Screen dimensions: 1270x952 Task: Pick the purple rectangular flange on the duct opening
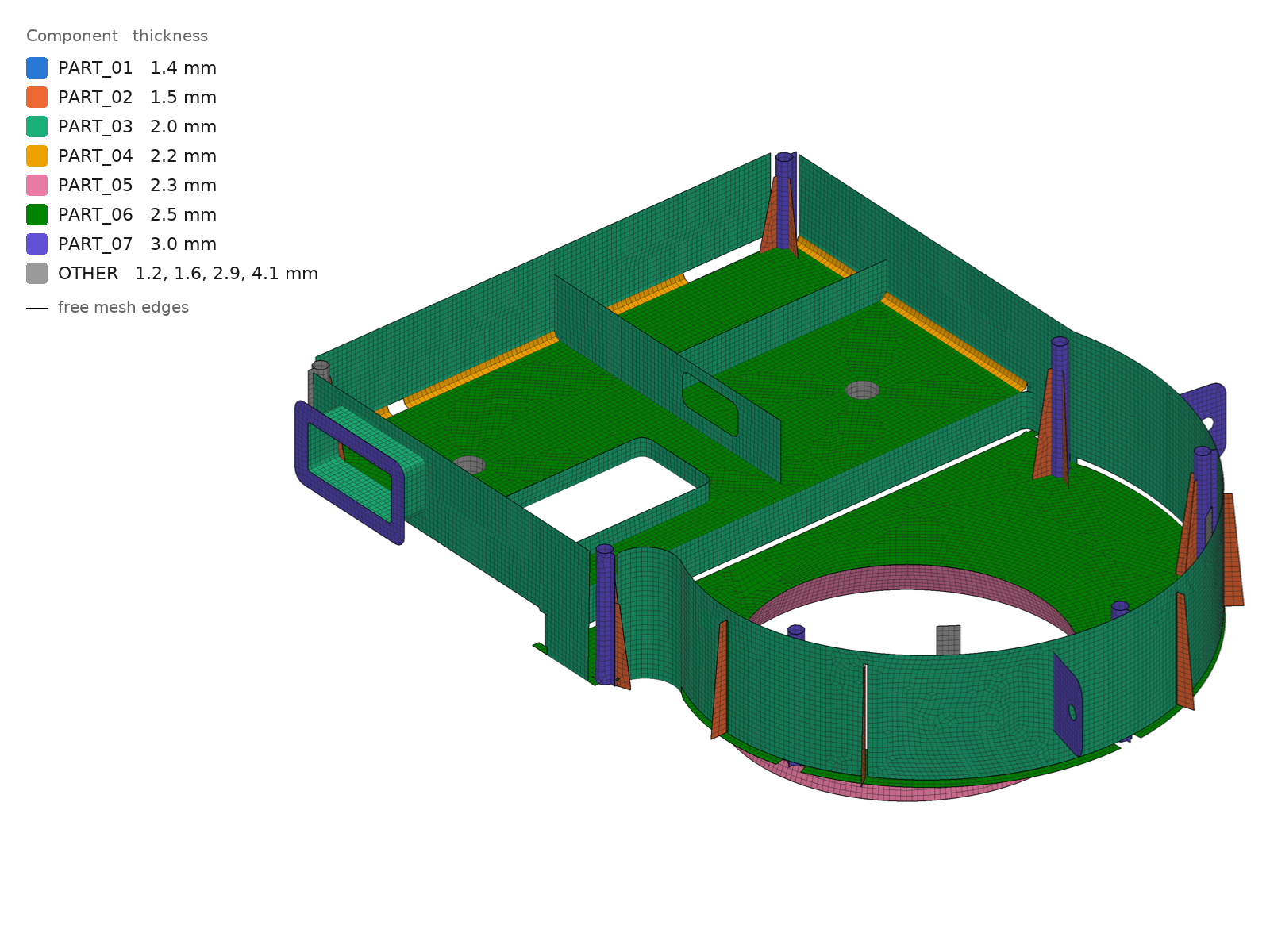point(349,472)
